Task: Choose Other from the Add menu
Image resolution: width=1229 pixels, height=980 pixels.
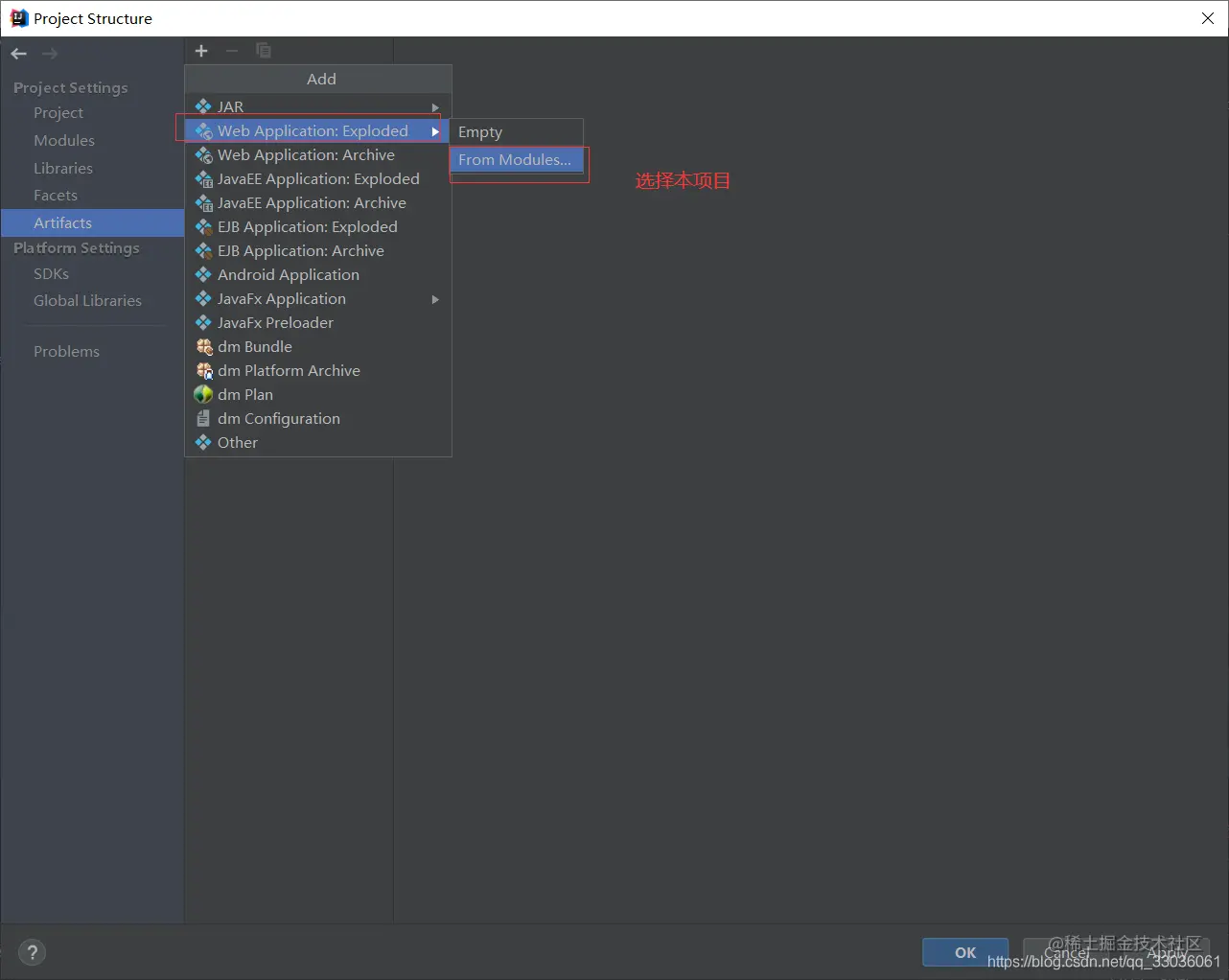Action: click(x=317, y=442)
